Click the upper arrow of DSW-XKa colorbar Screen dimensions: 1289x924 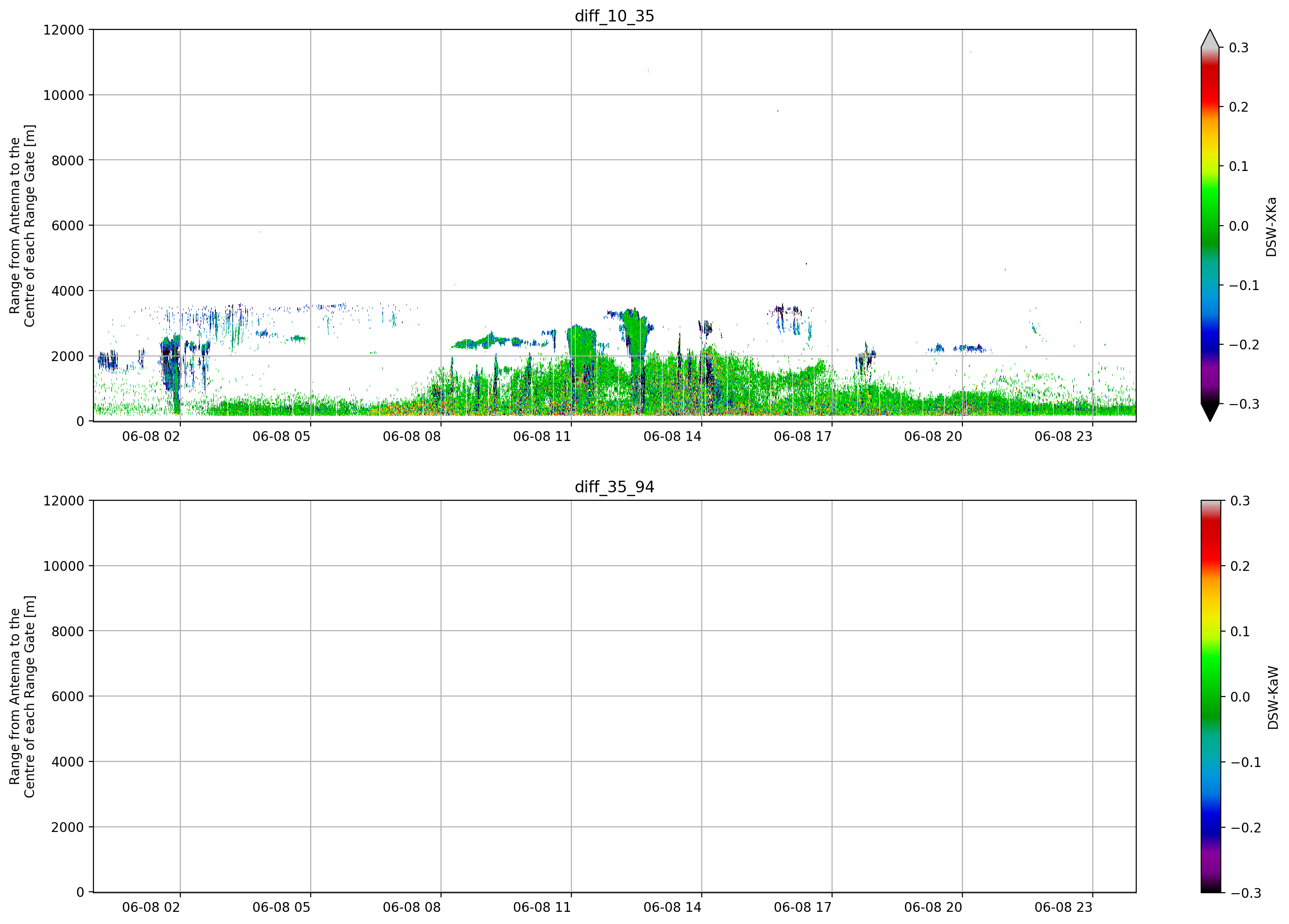[x=1210, y=38]
